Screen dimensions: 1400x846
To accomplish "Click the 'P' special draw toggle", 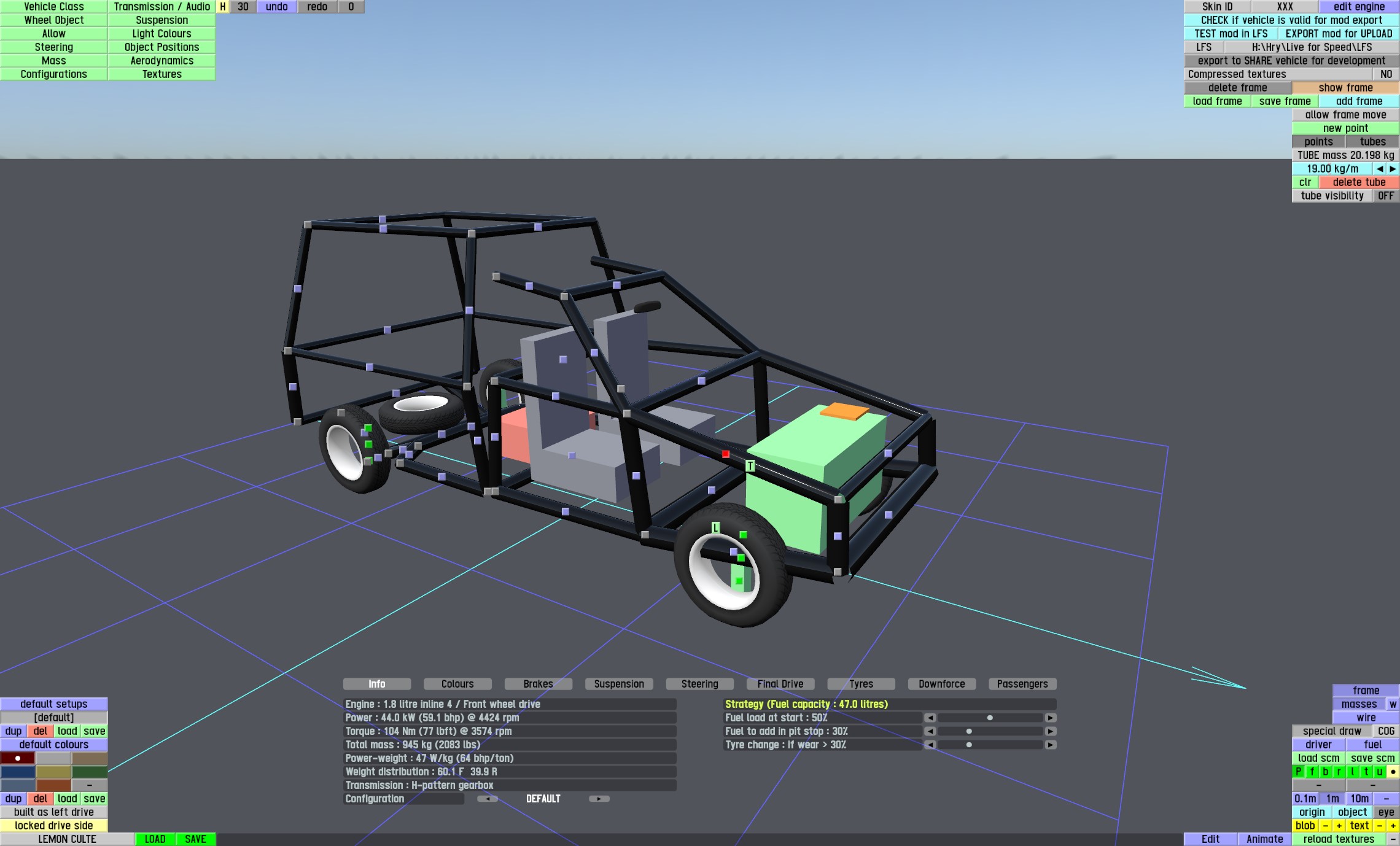I will (1299, 772).
